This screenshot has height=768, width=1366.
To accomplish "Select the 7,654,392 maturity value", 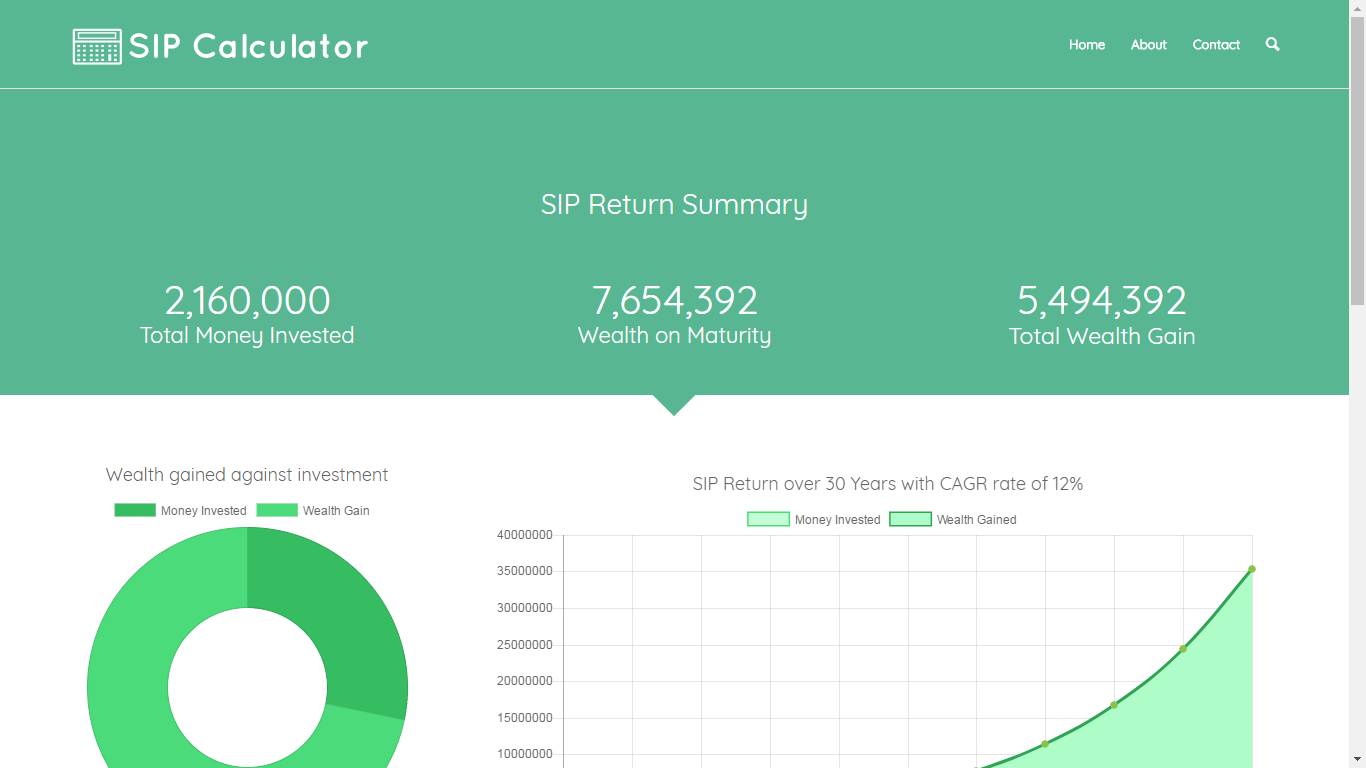I will (x=675, y=301).
